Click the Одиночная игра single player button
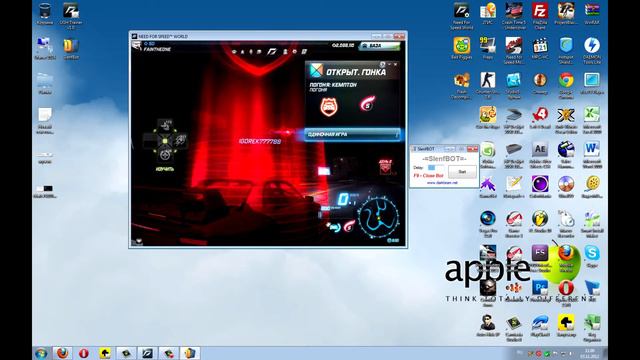 point(352,134)
